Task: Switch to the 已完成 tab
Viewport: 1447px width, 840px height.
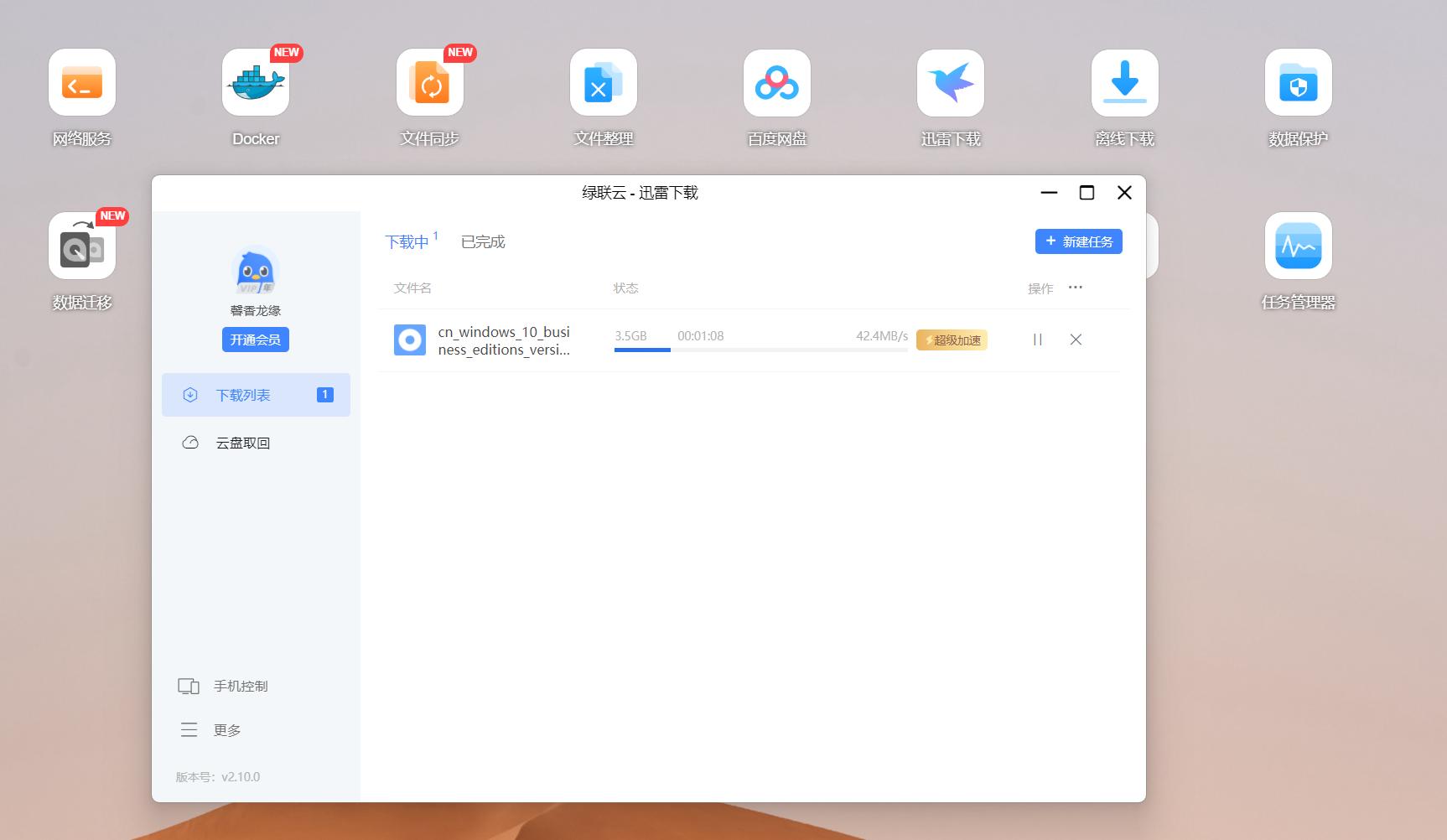Action: 482,241
